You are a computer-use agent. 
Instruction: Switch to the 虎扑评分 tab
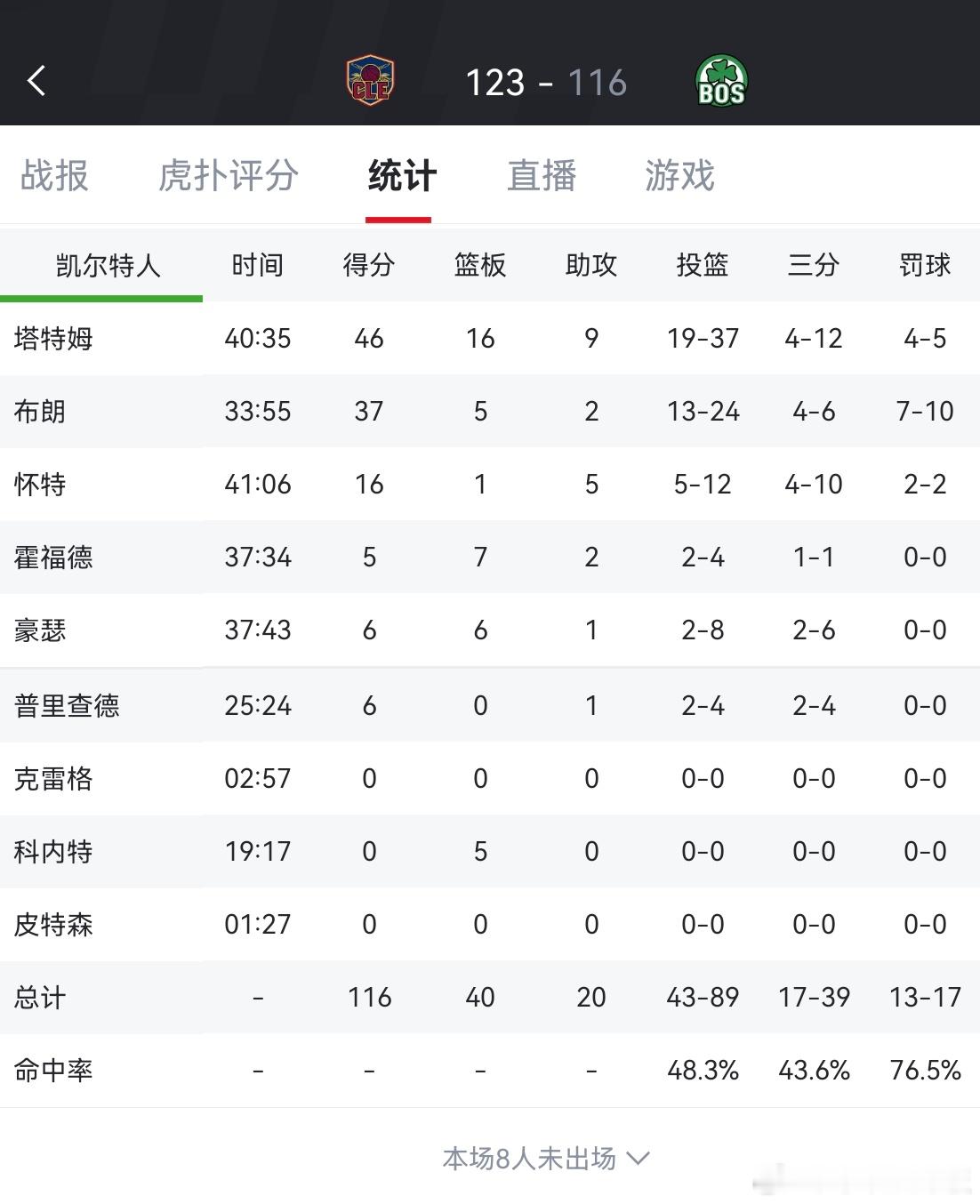(x=228, y=175)
